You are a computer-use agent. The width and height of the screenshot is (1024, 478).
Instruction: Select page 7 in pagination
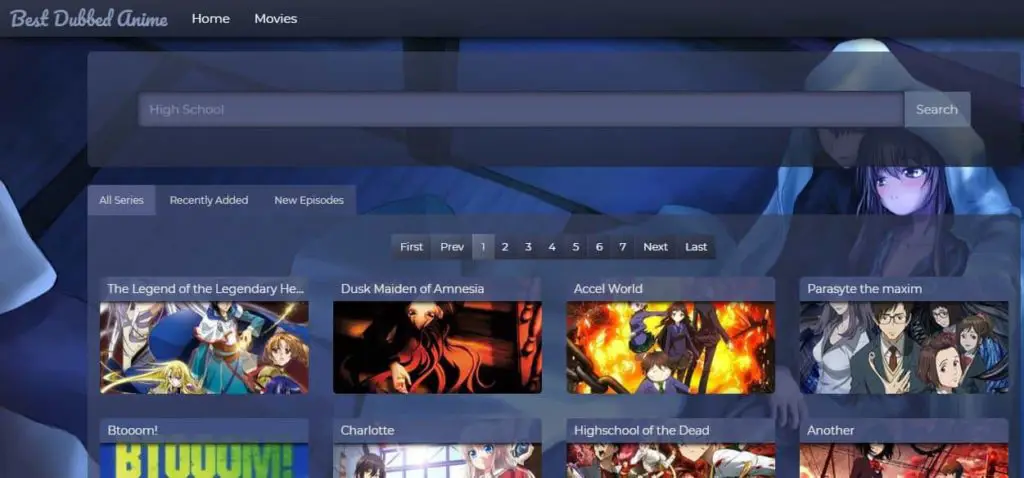[622, 247]
